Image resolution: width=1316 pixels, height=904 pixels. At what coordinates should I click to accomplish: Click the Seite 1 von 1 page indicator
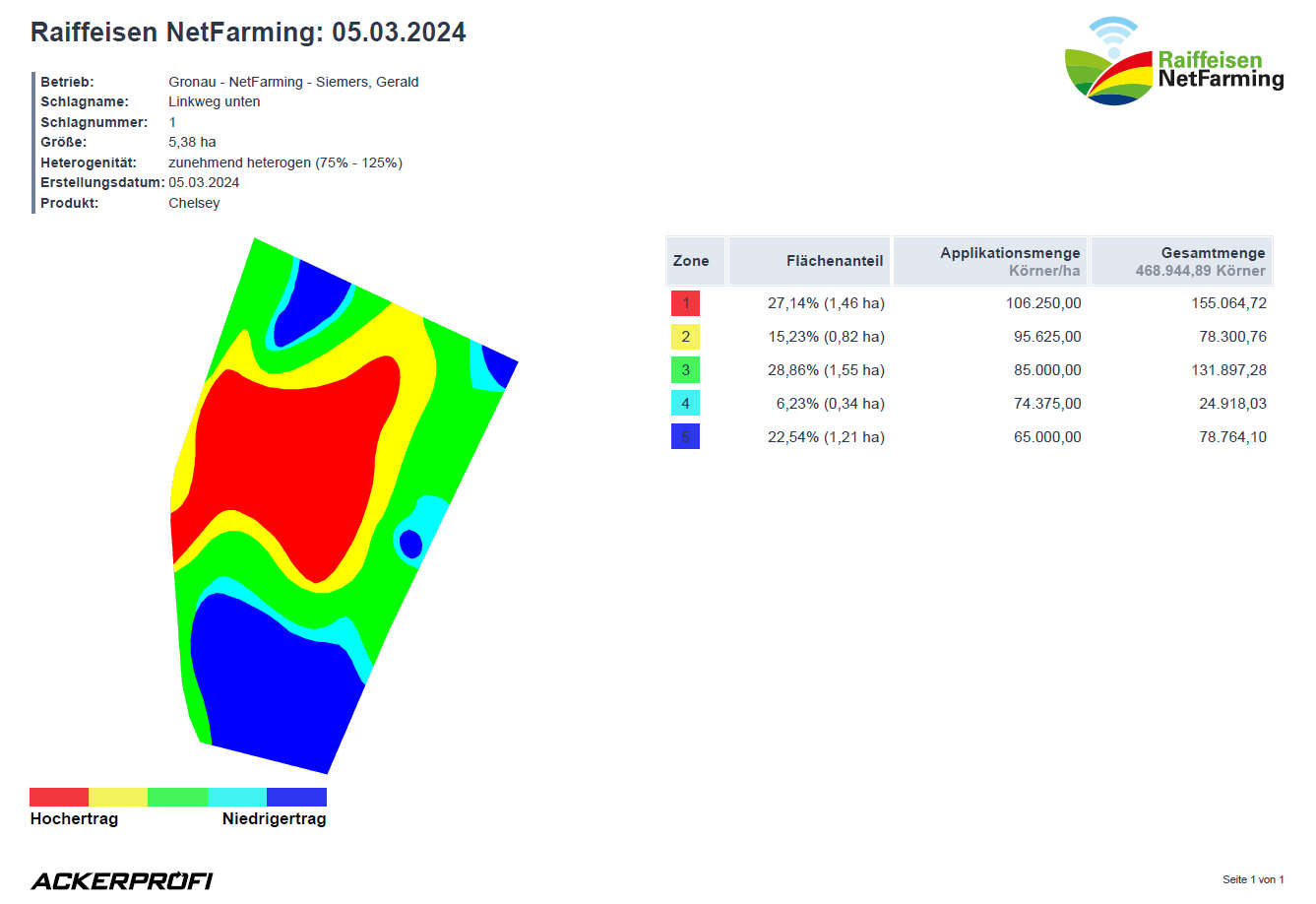(1253, 879)
